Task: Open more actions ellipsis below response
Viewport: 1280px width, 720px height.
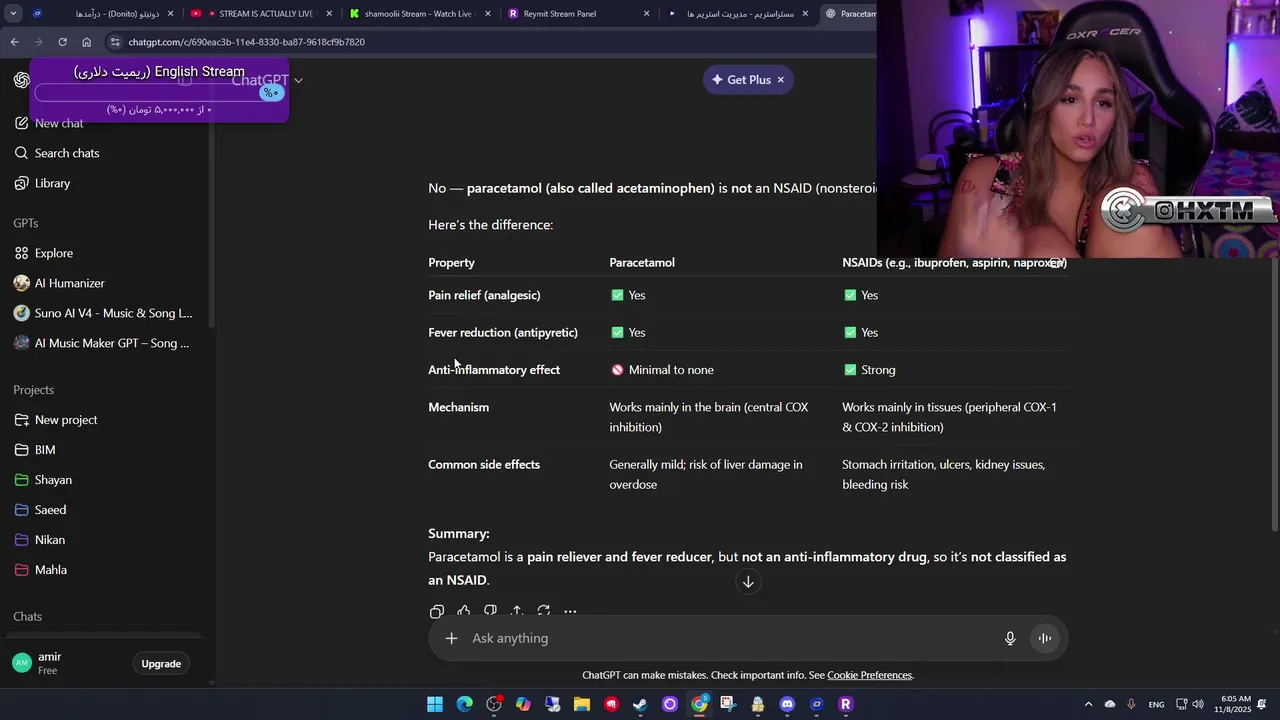Action: click(x=570, y=611)
